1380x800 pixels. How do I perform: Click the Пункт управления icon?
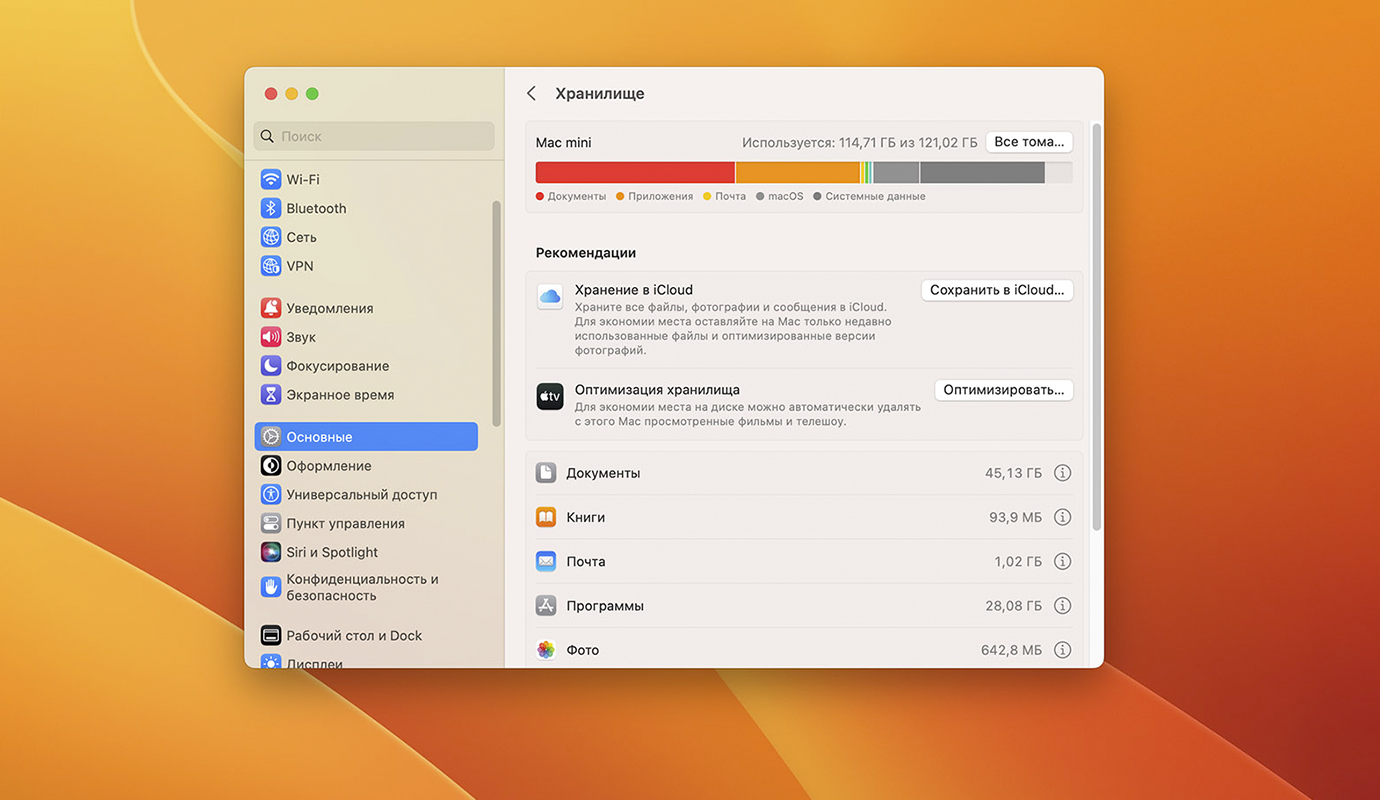pyautogui.click(x=271, y=524)
